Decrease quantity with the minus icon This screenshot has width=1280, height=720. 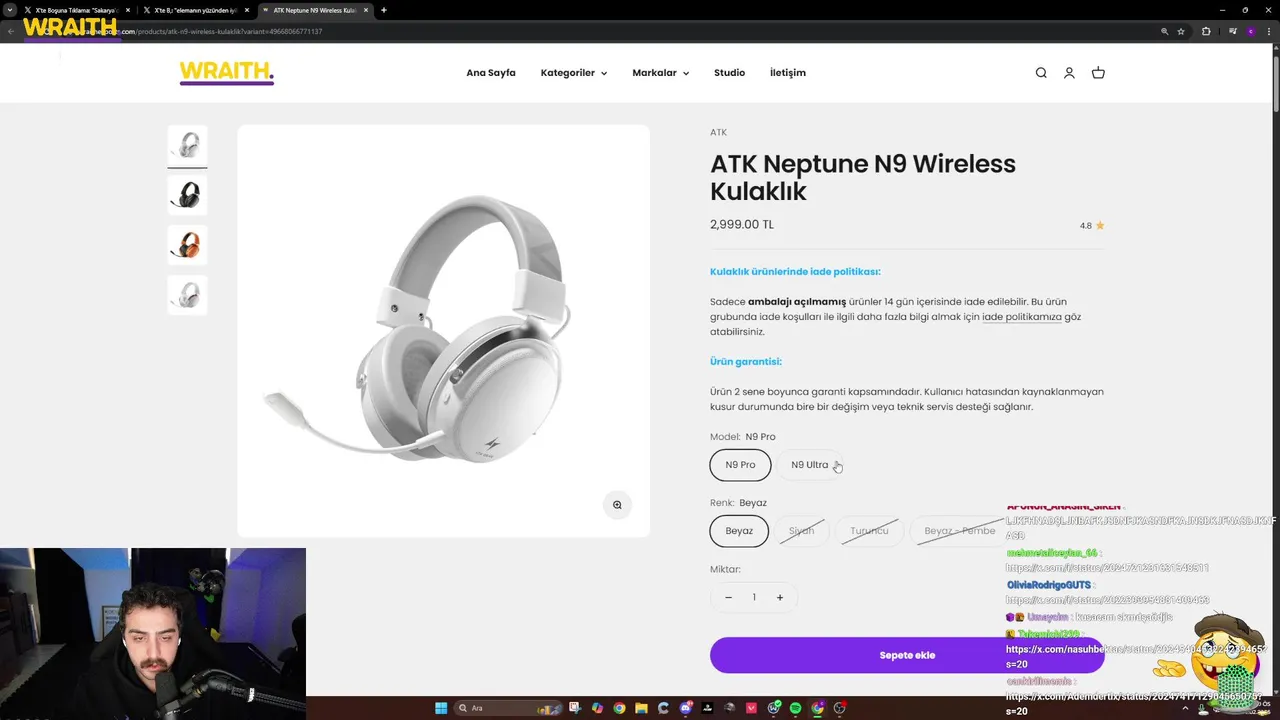(x=728, y=598)
